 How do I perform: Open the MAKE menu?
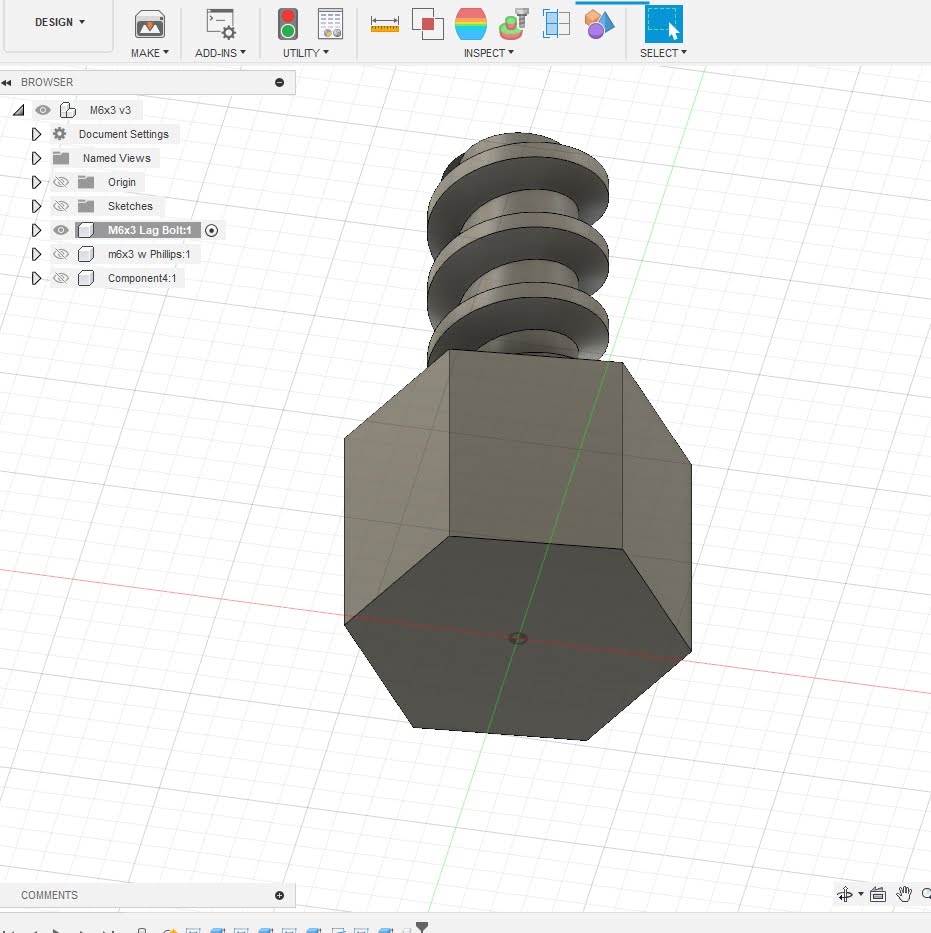point(150,53)
